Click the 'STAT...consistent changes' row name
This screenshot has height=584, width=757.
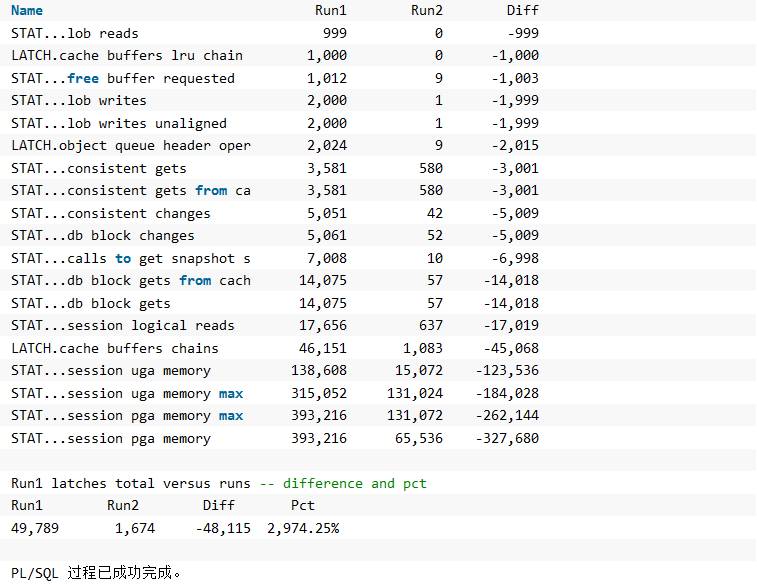(x=111, y=213)
